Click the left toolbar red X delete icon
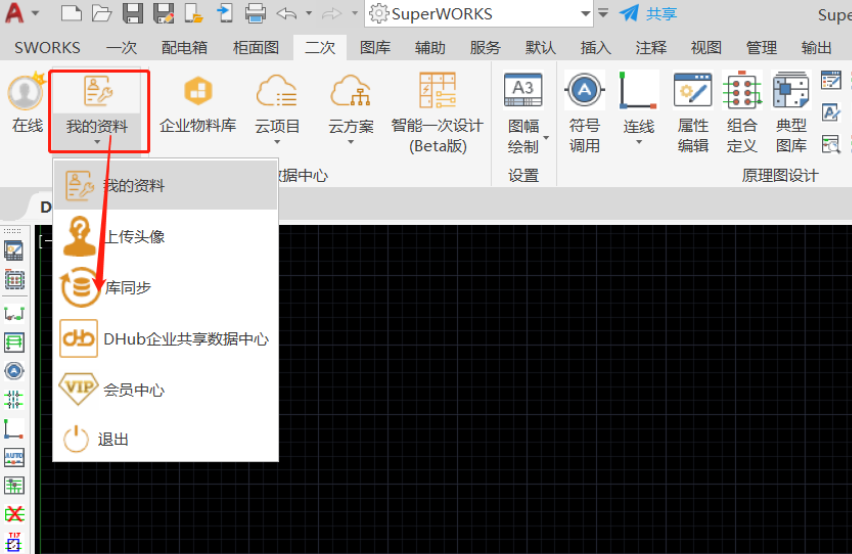 [x=14, y=513]
